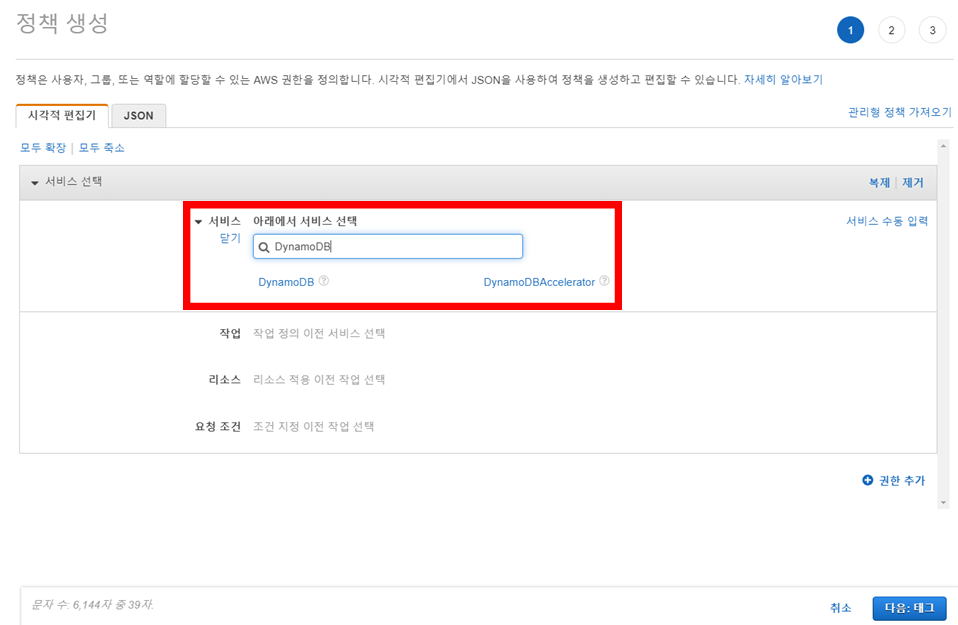
Task: Switch to the JSON tab
Action: (139, 115)
